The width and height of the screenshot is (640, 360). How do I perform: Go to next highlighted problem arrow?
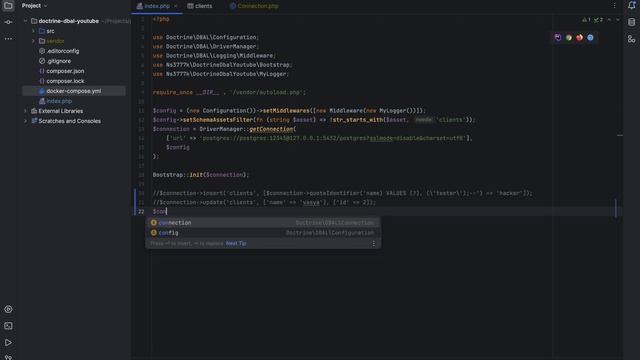point(618,20)
